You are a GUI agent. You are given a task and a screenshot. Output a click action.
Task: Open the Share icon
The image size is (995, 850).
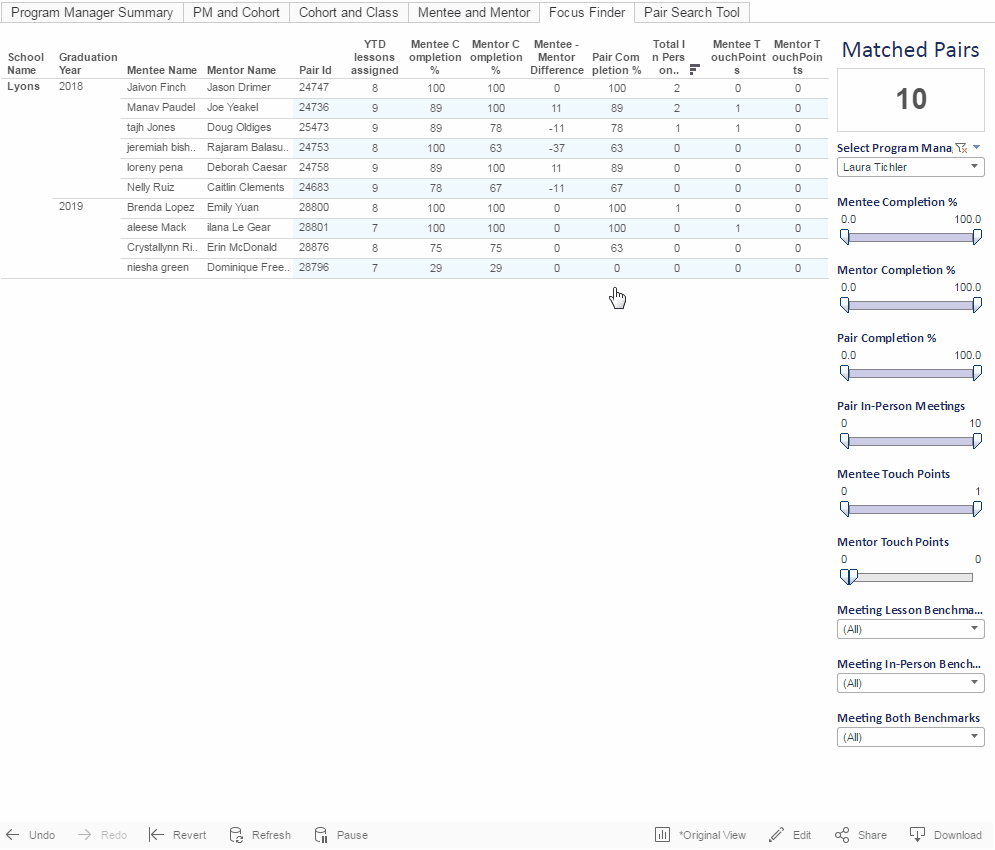(842, 835)
